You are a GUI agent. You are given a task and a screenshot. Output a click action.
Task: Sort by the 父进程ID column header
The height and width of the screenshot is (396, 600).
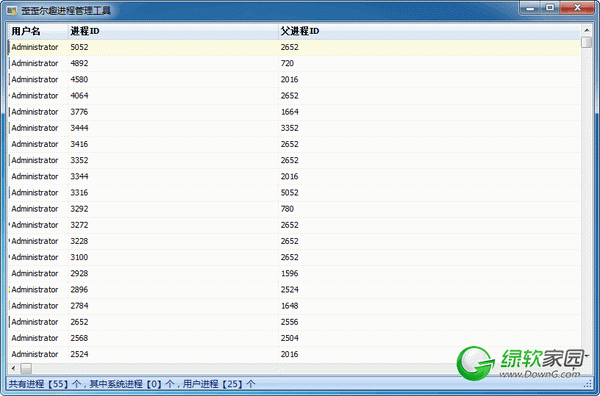(429, 31)
